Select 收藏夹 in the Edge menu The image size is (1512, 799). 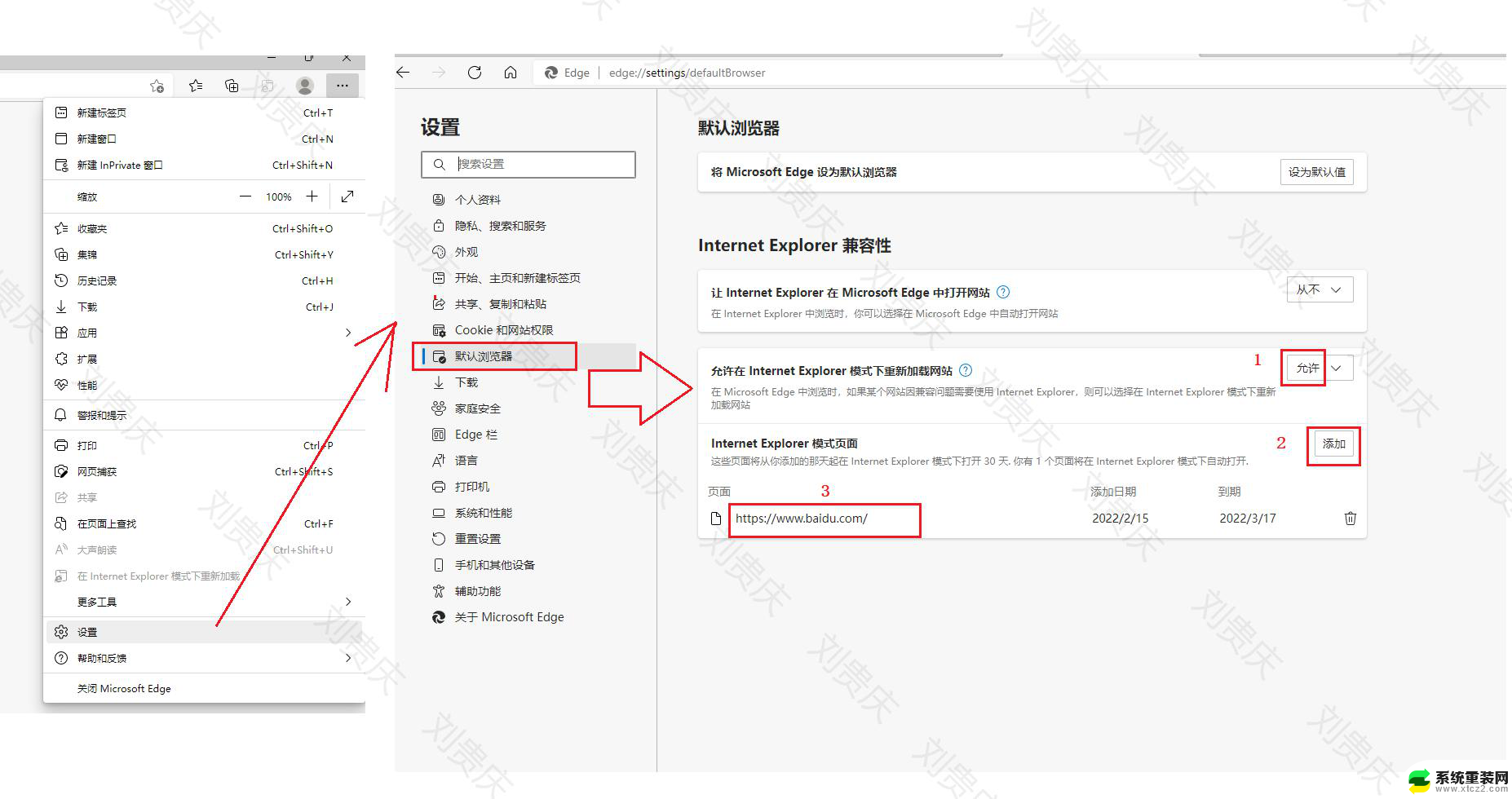pyautogui.click(x=204, y=228)
